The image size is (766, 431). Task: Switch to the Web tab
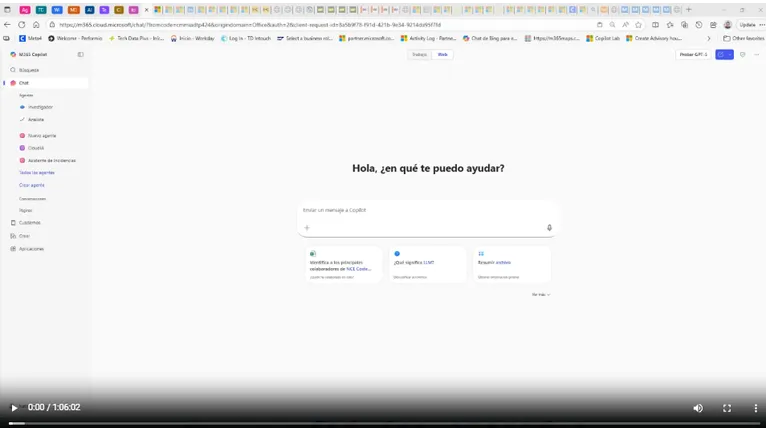point(443,55)
